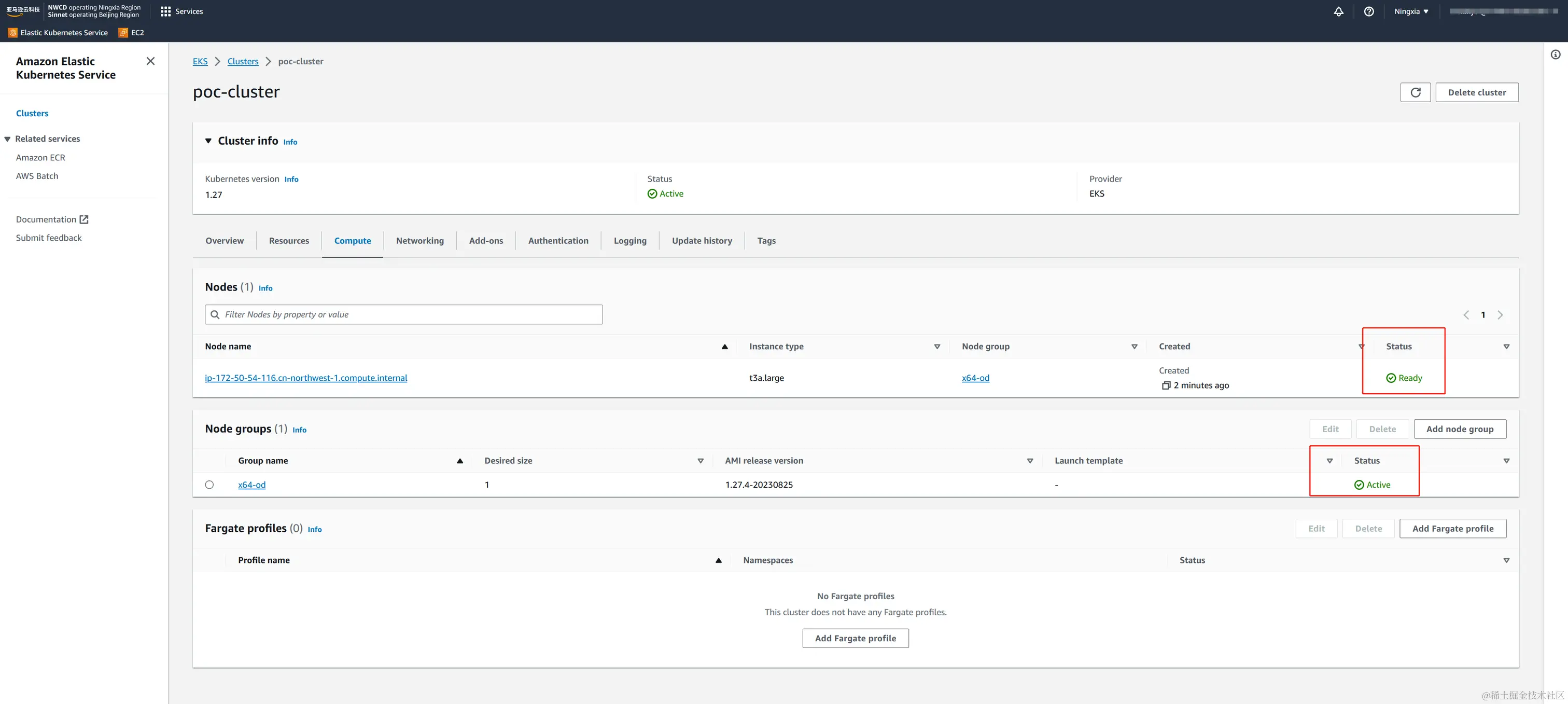Open Clusters in the sidebar
Screen dimensions: 1568x704
point(32,113)
